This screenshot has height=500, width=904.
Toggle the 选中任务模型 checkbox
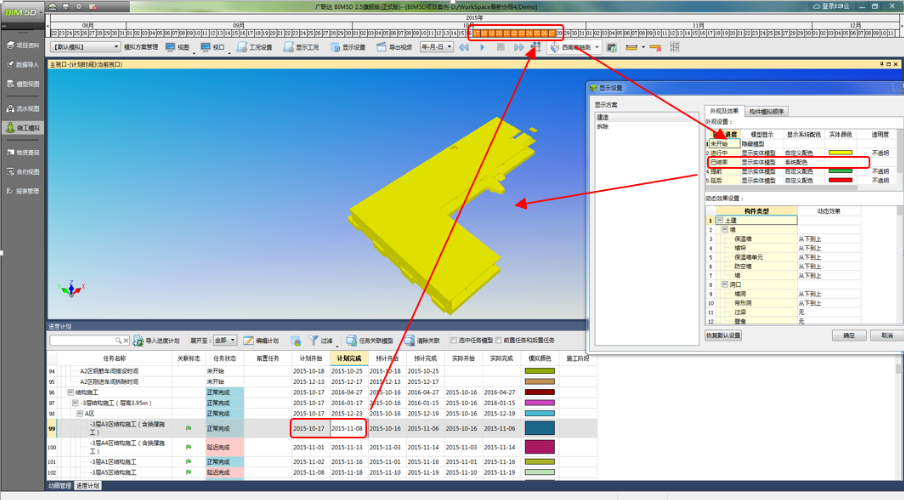pyautogui.click(x=453, y=340)
